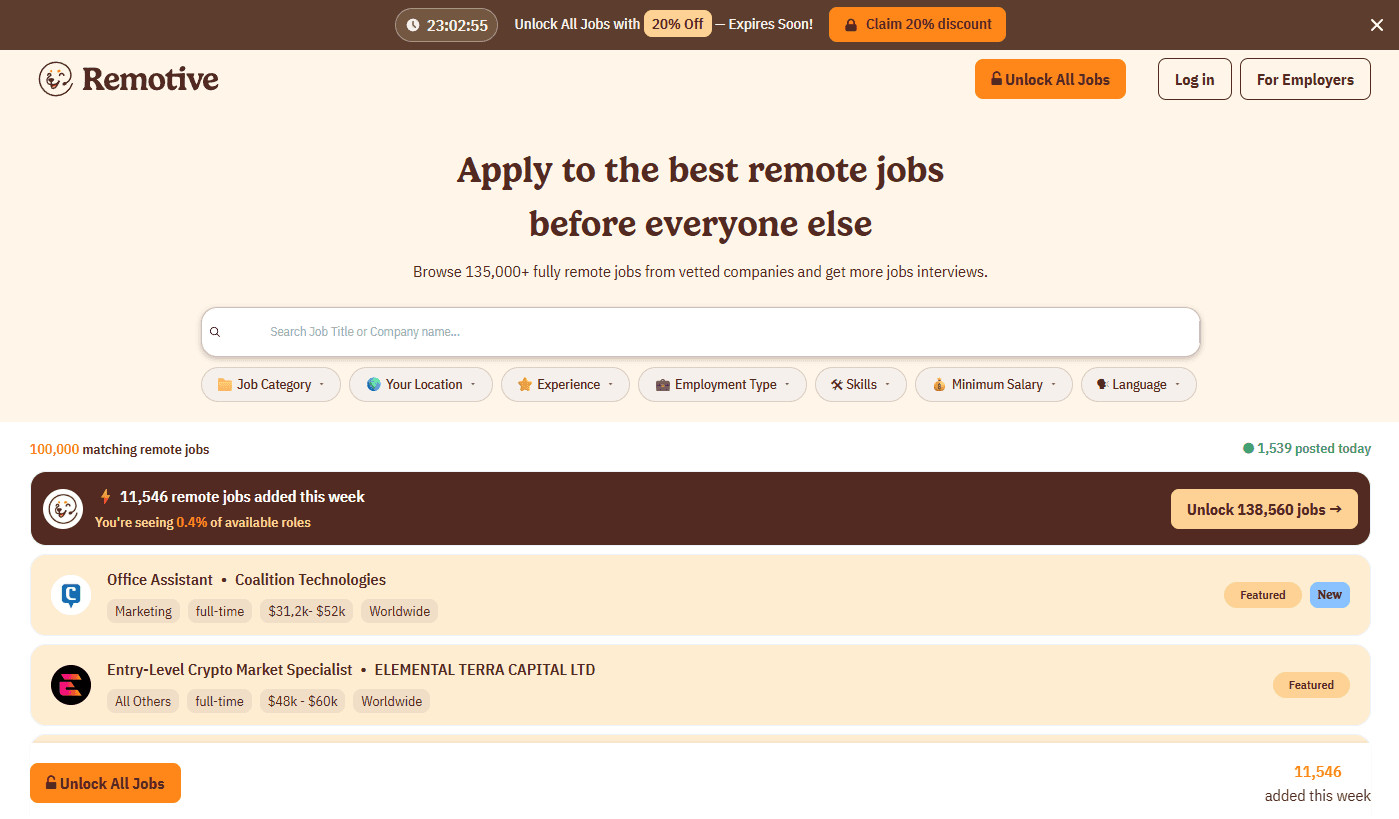Click Worldwide tag on Office Assistant row

(x=400, y=611)
